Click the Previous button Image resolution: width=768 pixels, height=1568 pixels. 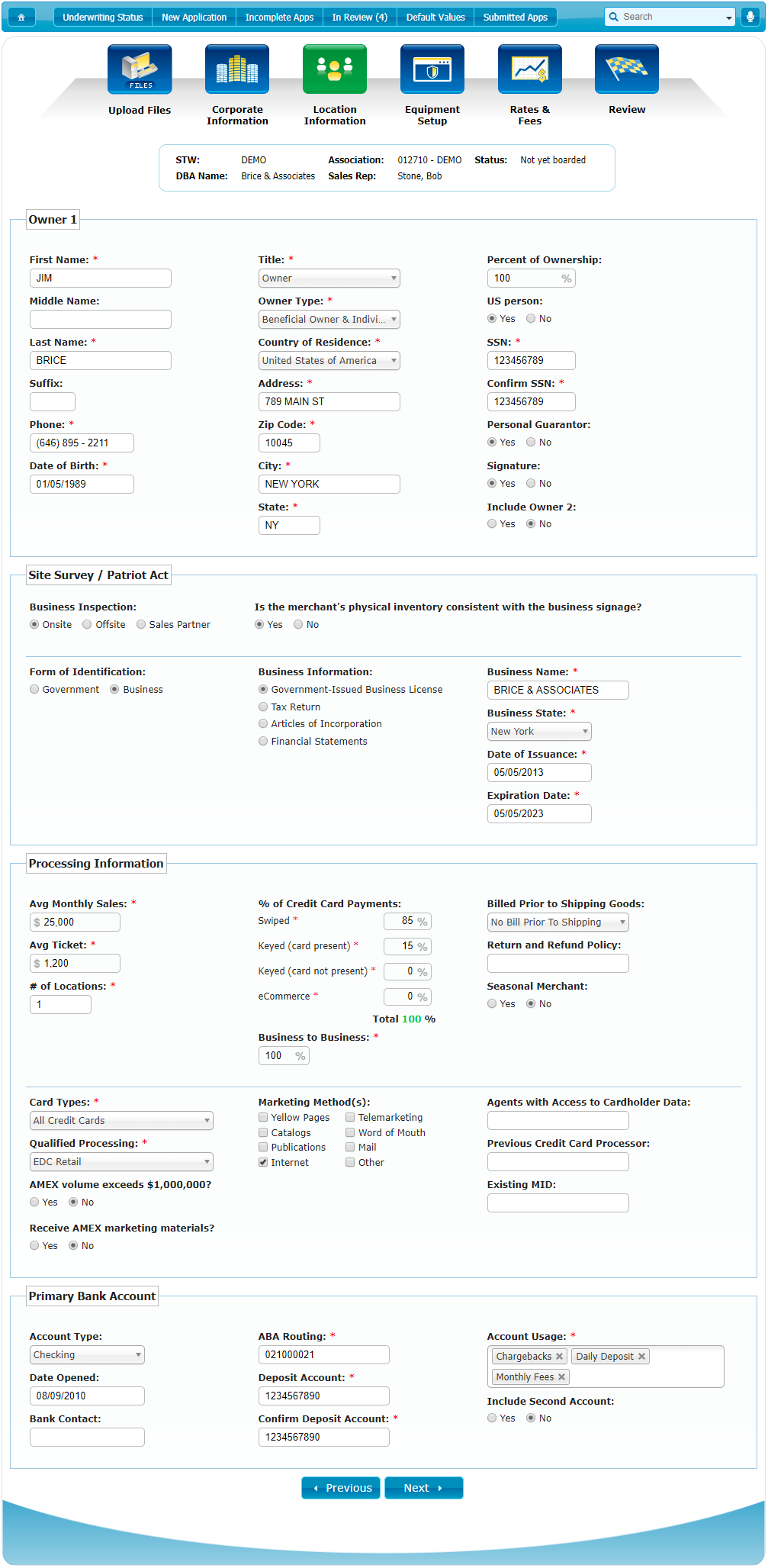(341, 1488)
